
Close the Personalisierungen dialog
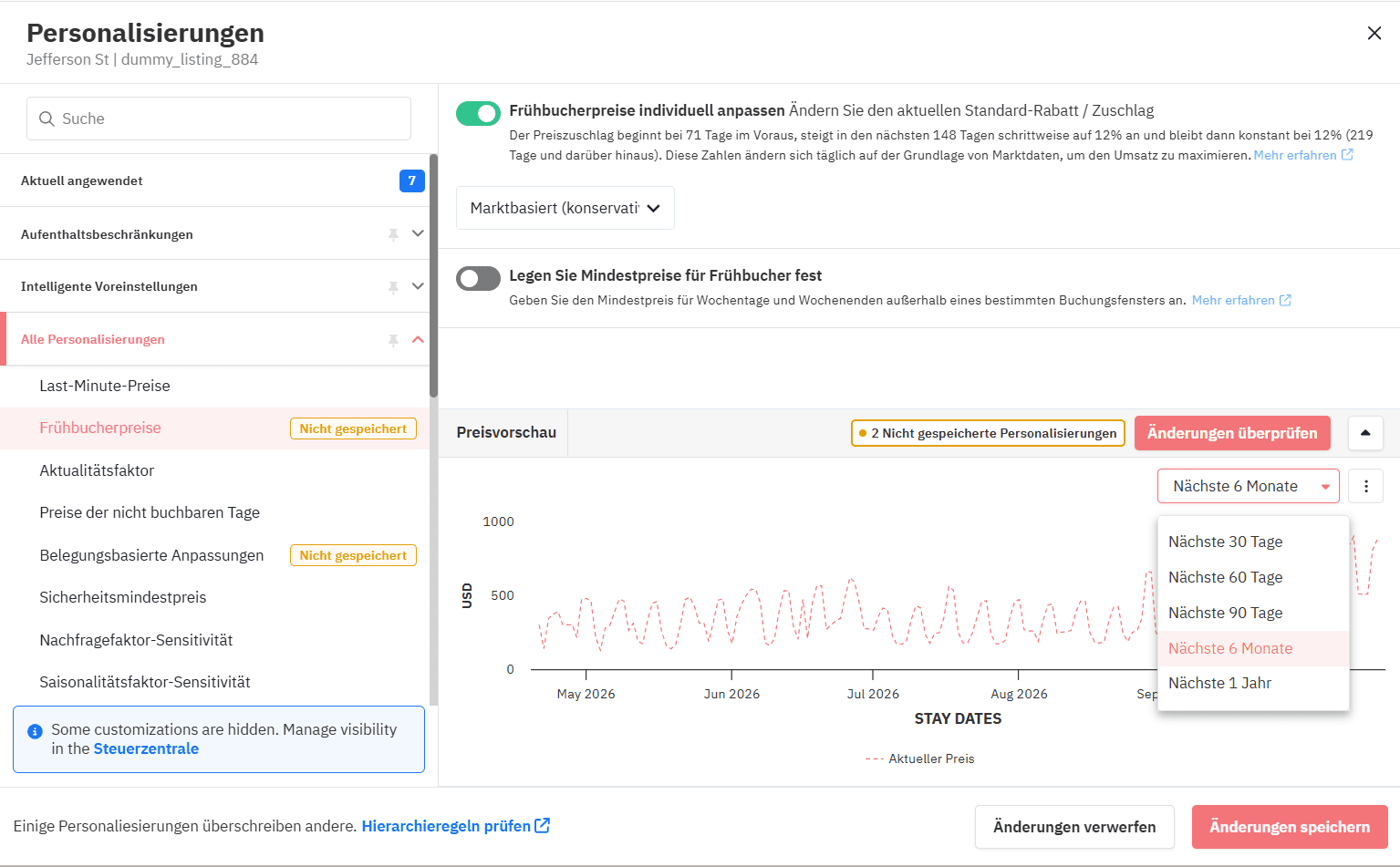1374,34
